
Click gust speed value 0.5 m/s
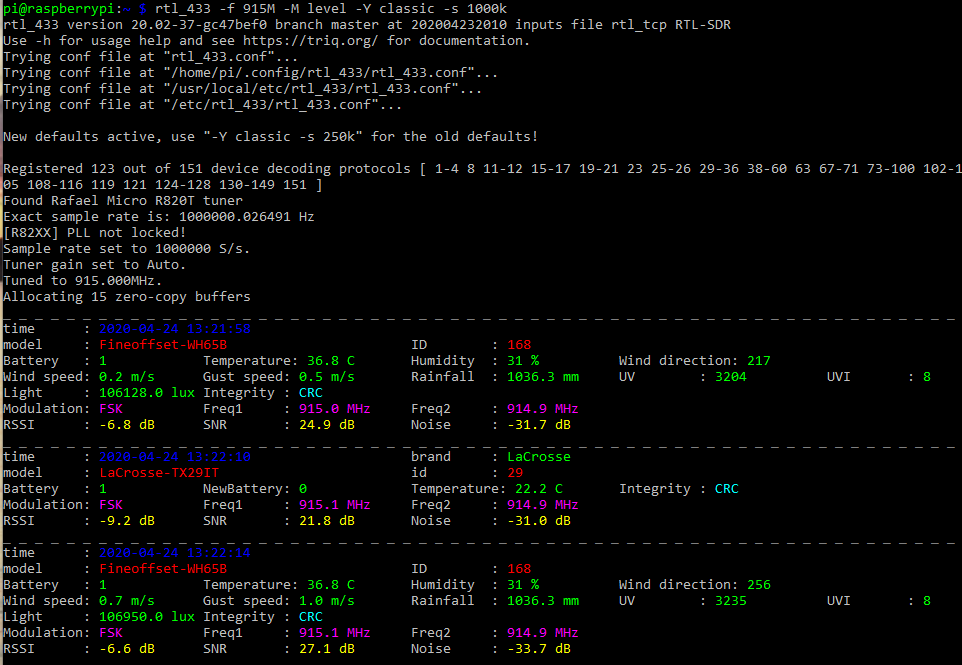tap(327, 377)
